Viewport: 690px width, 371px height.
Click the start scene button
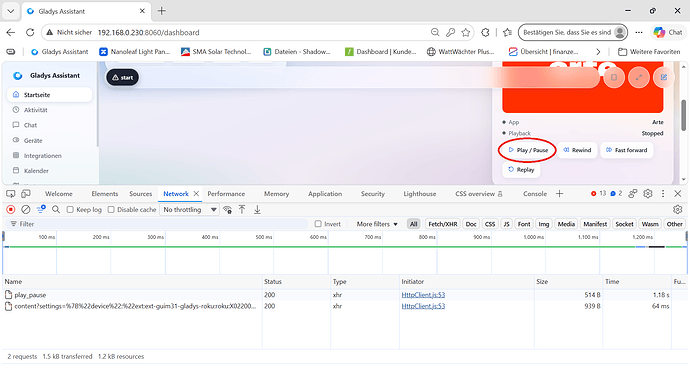[x=122, y=77]
